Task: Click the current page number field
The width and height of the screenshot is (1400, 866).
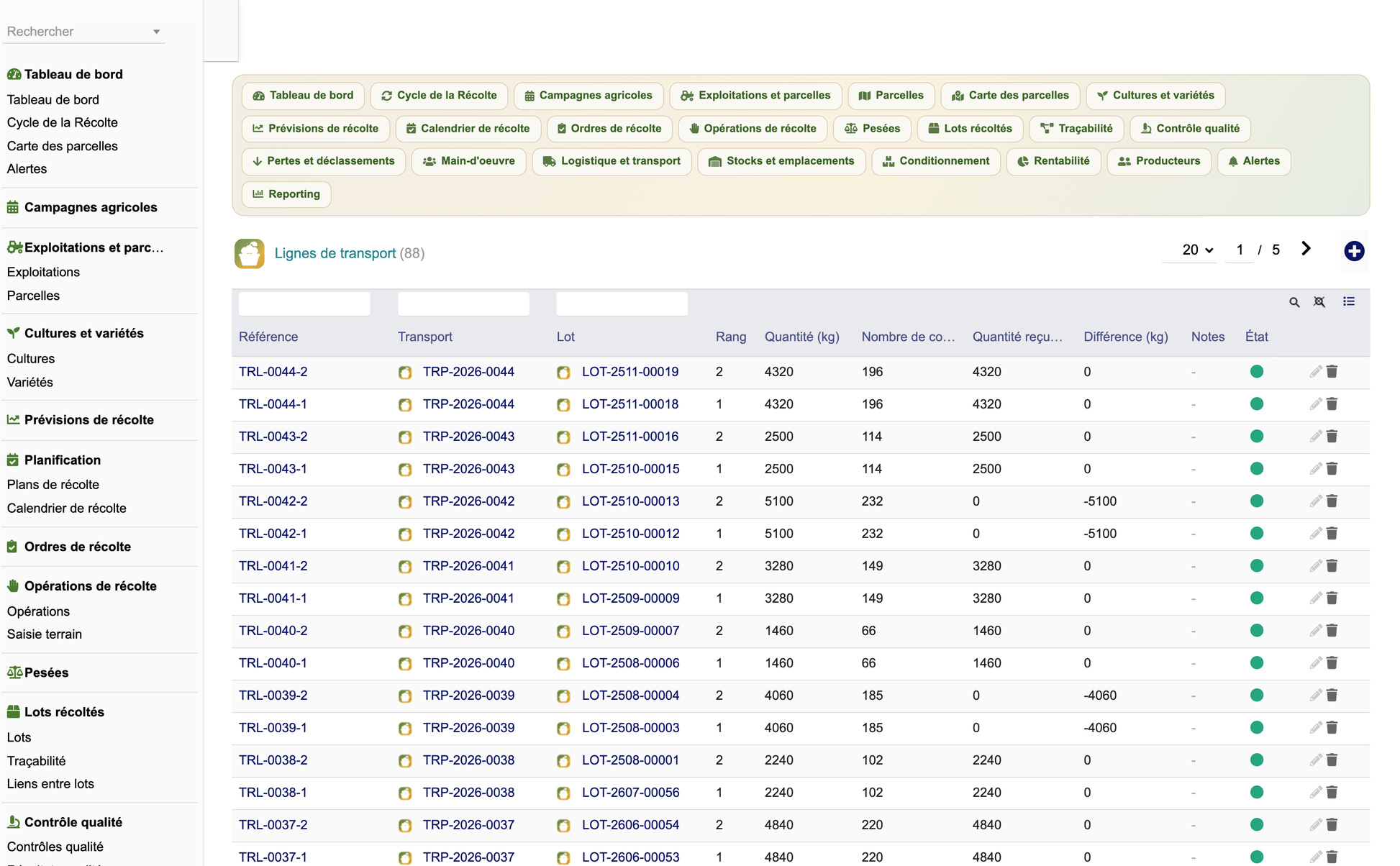Action: tap(1240, 250)
